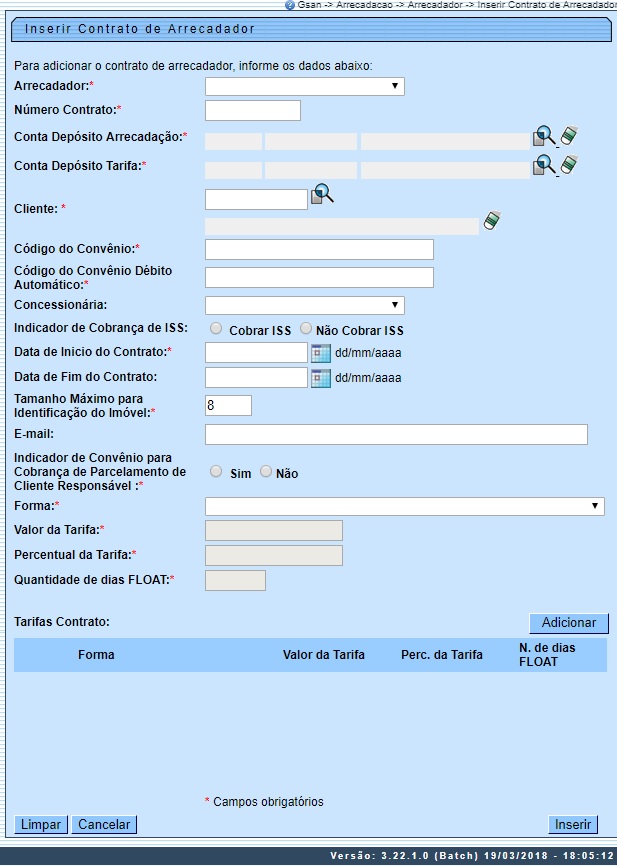Open search for Conta Depósito Arrecadação
Image resolution: width=617 pixels, height=867 pixels.
[544, 136]
